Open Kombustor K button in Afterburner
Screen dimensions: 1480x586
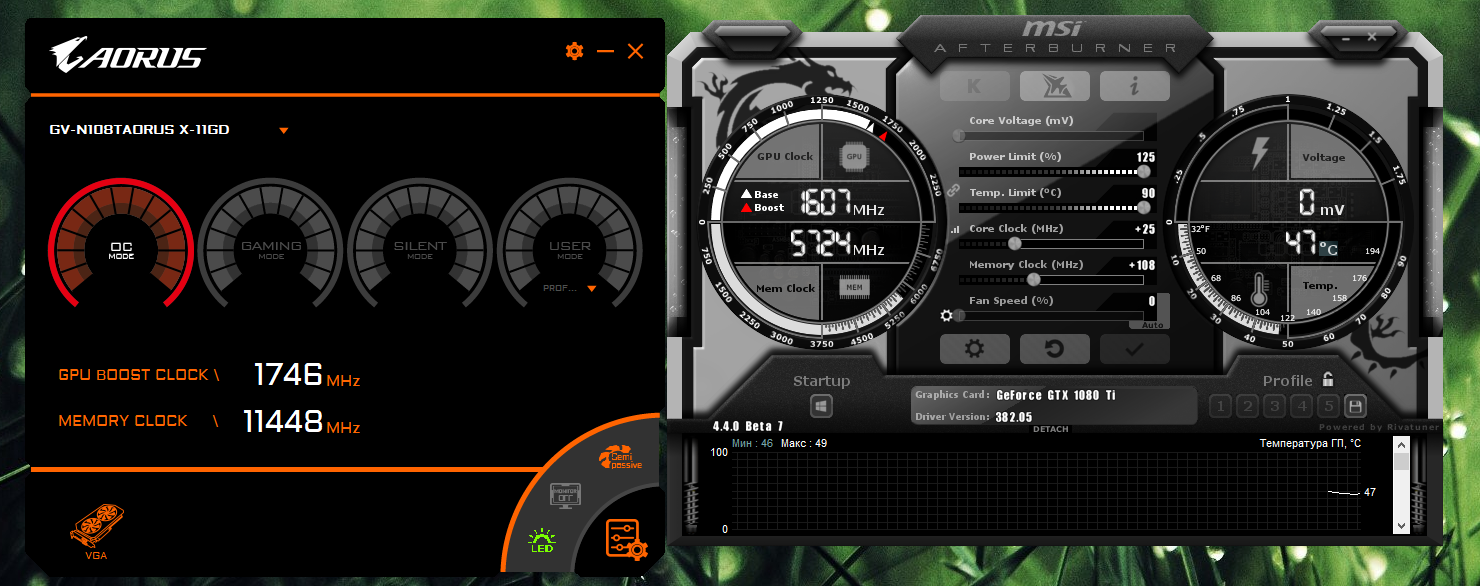pos(975,86)
